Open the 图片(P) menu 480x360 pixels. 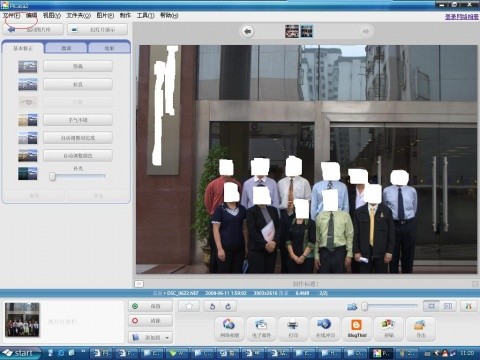pos(105,15)
